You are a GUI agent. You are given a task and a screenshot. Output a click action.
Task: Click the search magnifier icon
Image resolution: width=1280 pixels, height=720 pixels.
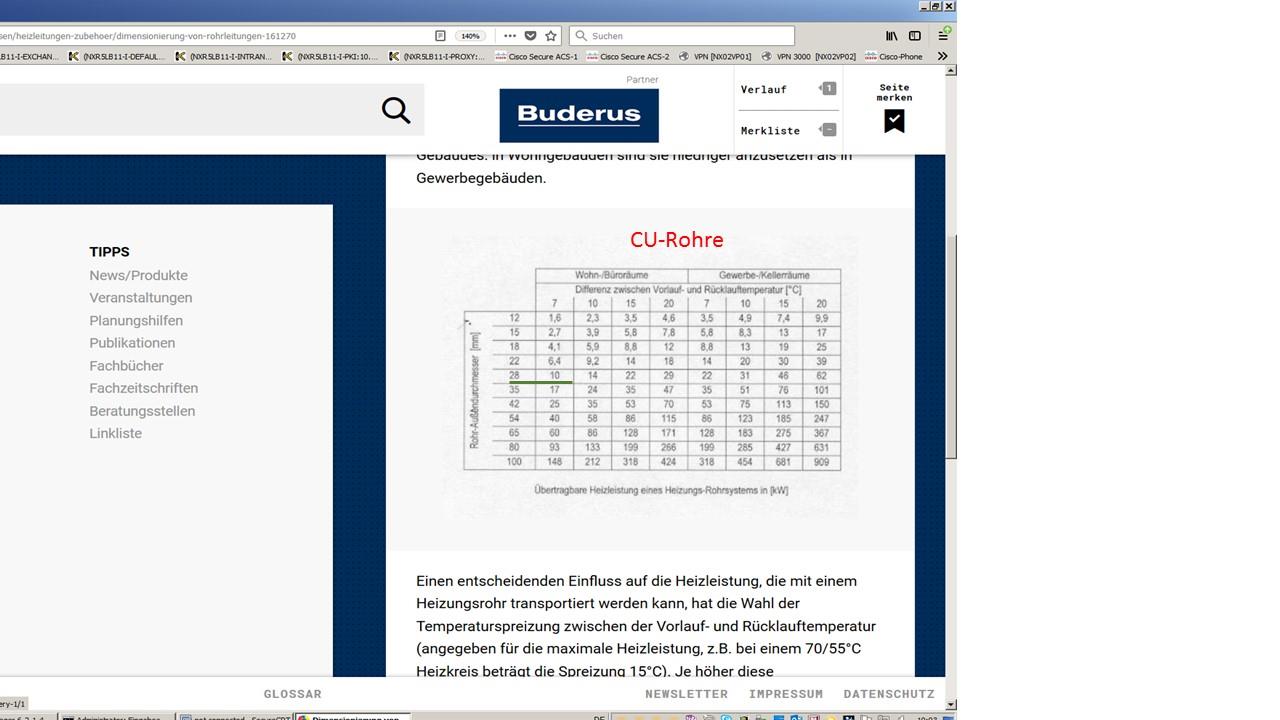396,110
